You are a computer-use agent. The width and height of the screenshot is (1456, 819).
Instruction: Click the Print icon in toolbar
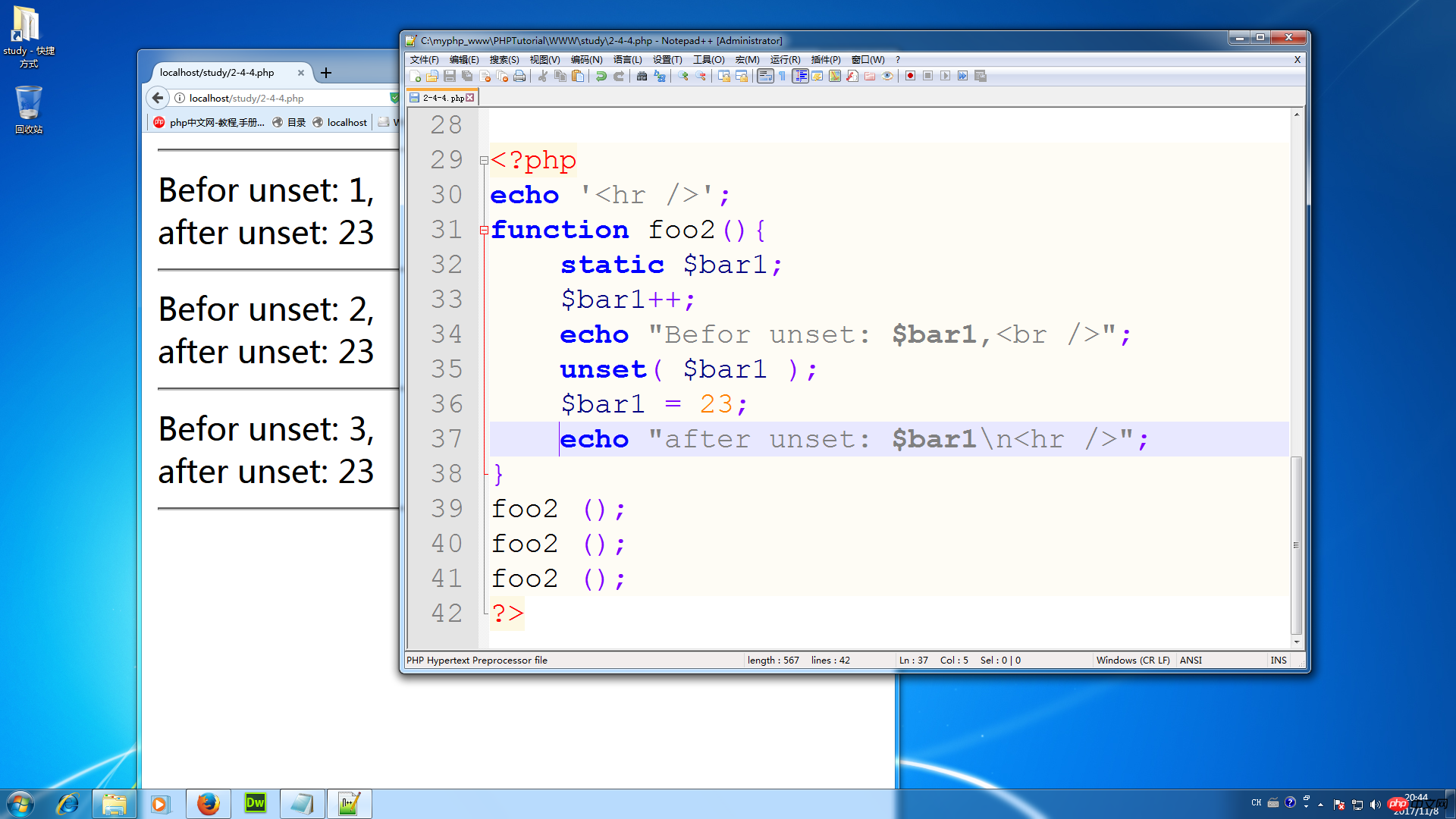point(519,76)
